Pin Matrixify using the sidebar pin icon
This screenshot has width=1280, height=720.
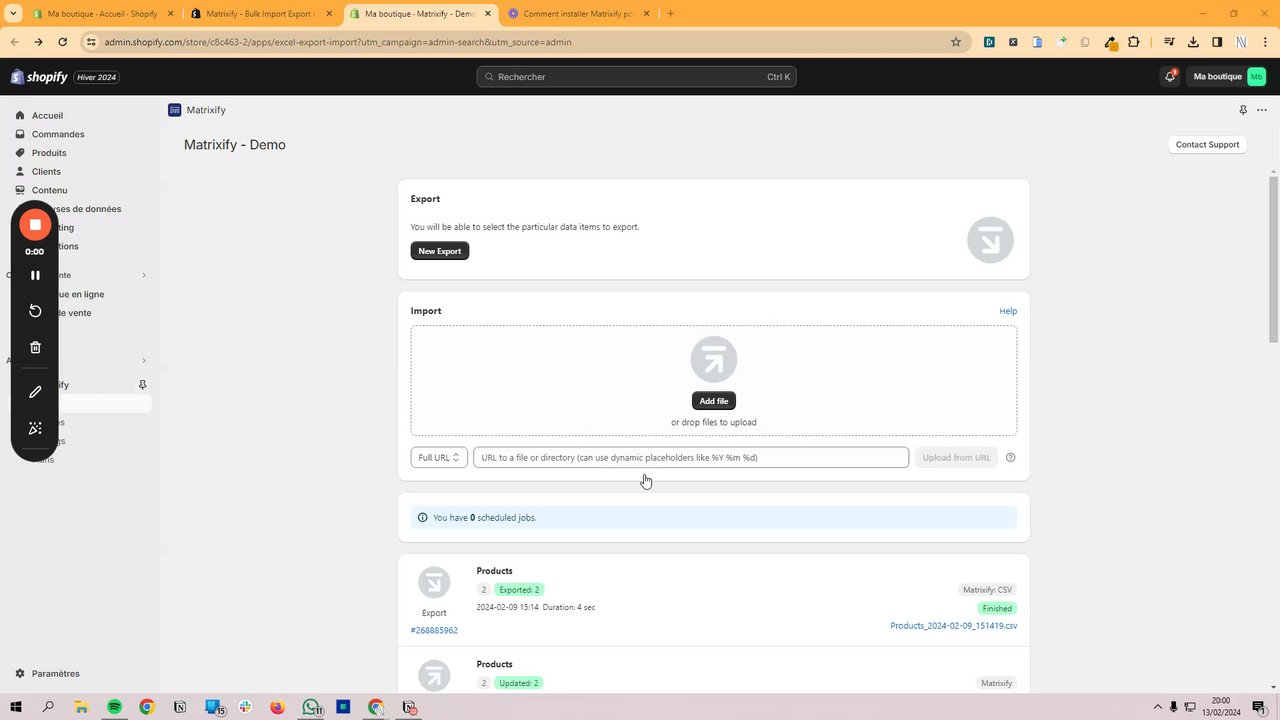tap(142, 385)
